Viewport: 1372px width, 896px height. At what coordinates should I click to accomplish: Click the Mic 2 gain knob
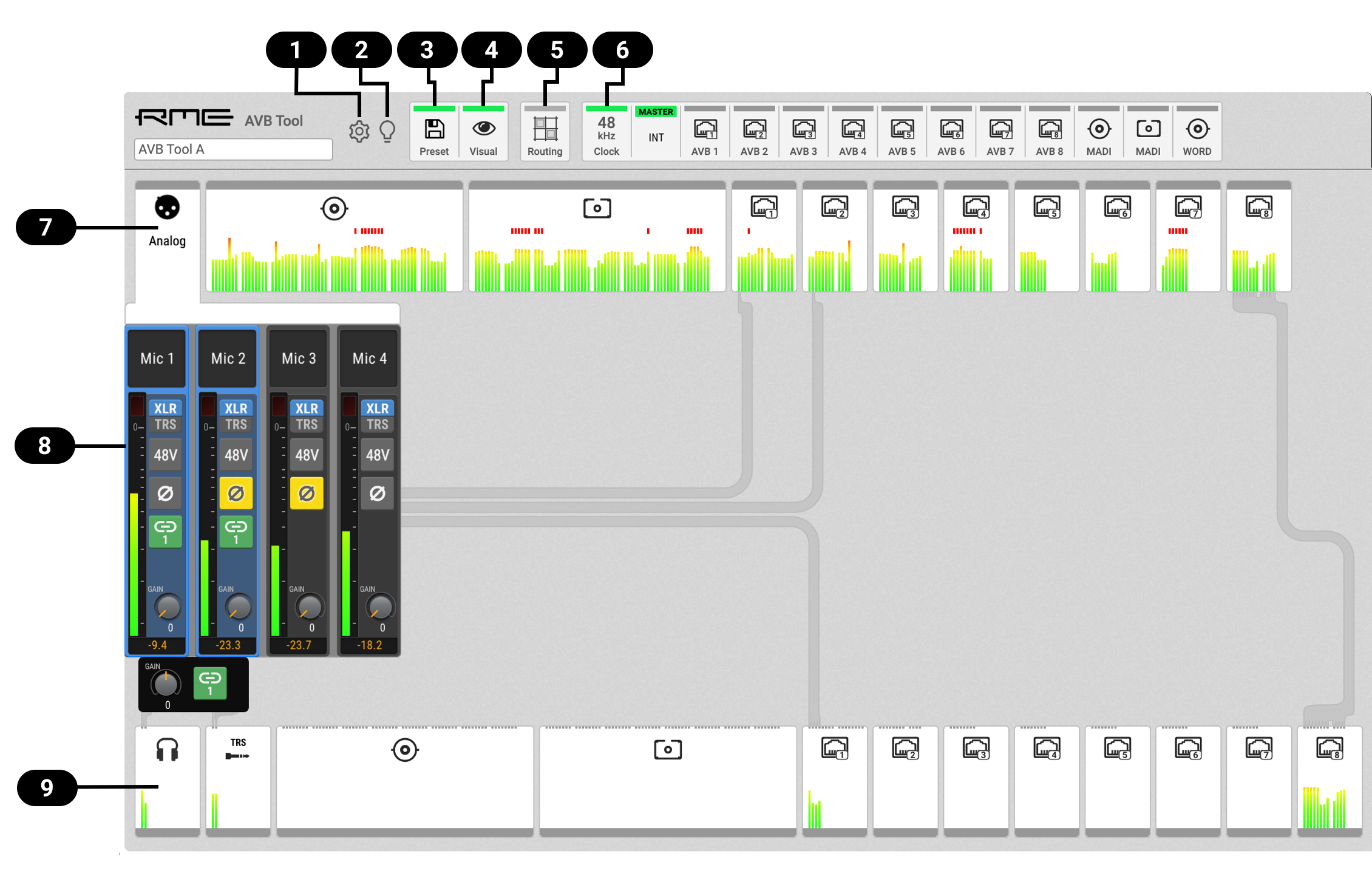[x=239, y=606]
